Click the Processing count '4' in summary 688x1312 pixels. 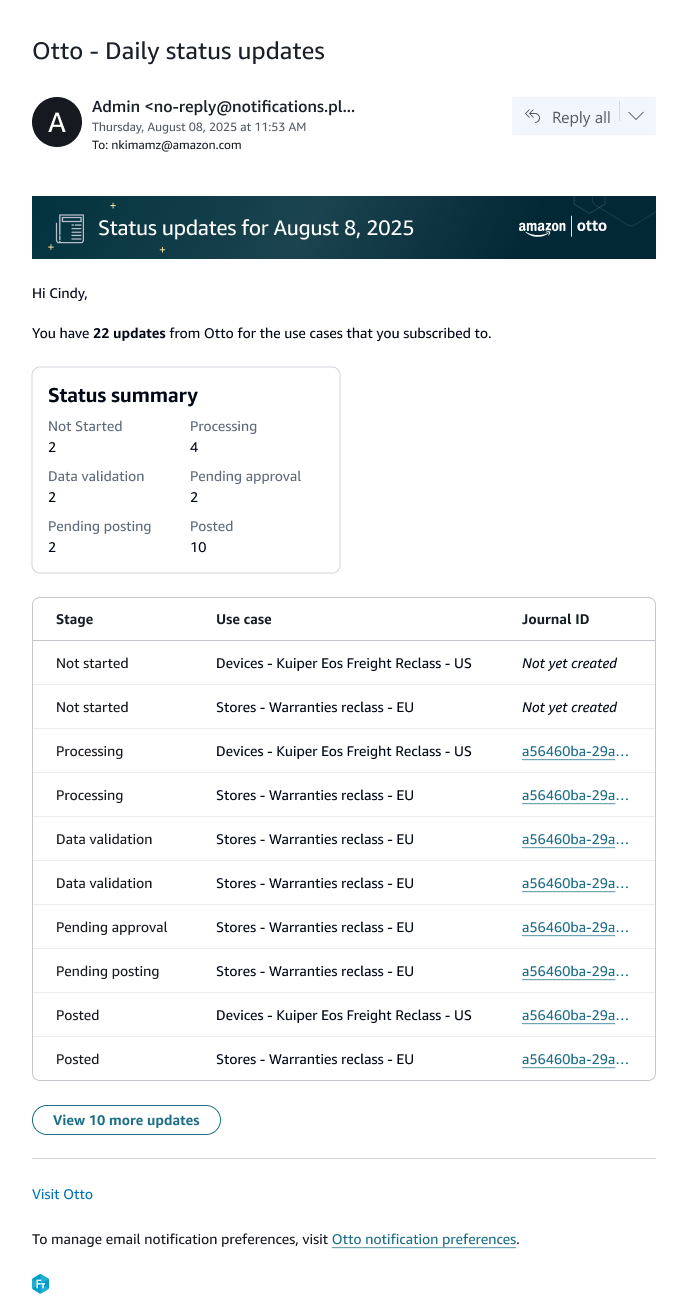point(194,447)
